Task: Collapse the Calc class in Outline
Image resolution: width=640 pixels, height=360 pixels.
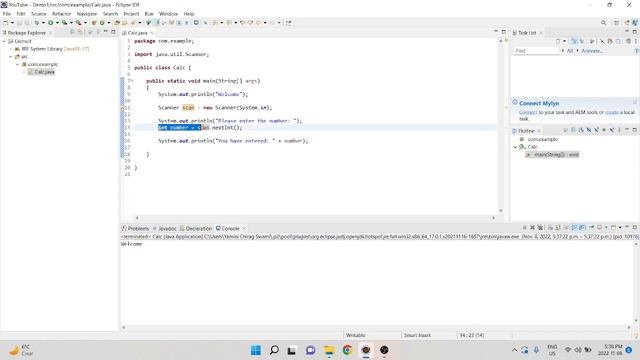Action: (516, 147)
